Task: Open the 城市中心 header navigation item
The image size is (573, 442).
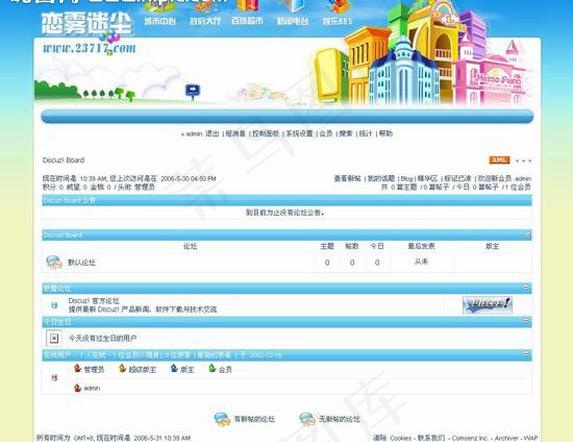Action: 160,21
